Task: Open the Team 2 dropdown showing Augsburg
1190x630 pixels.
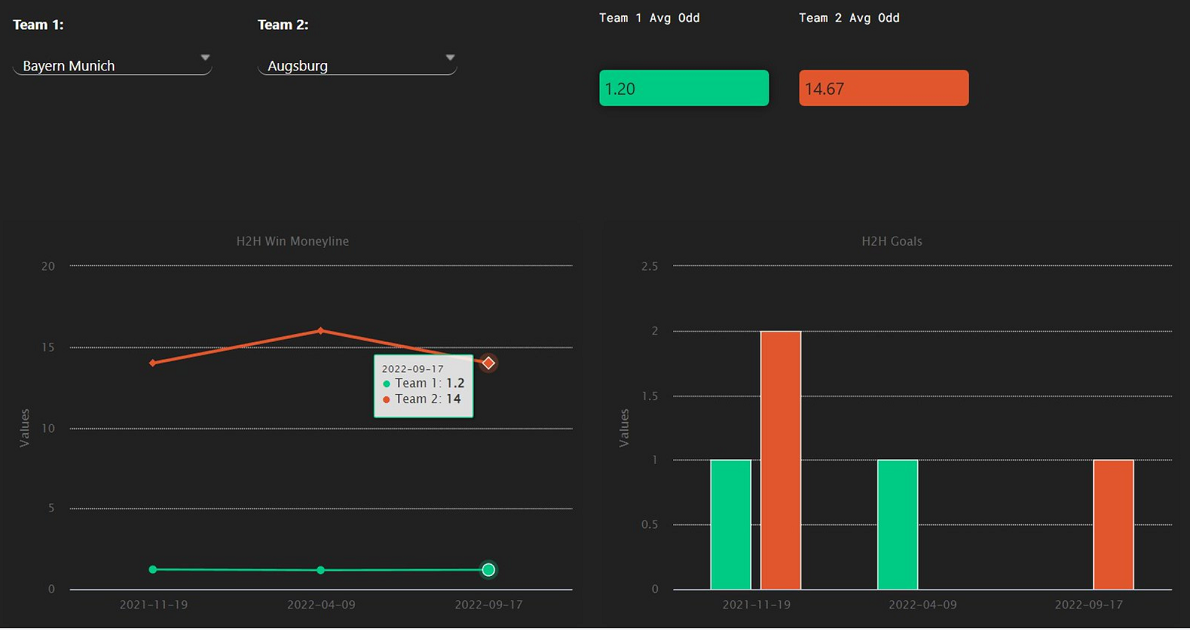Action: [x=357, y=64]
